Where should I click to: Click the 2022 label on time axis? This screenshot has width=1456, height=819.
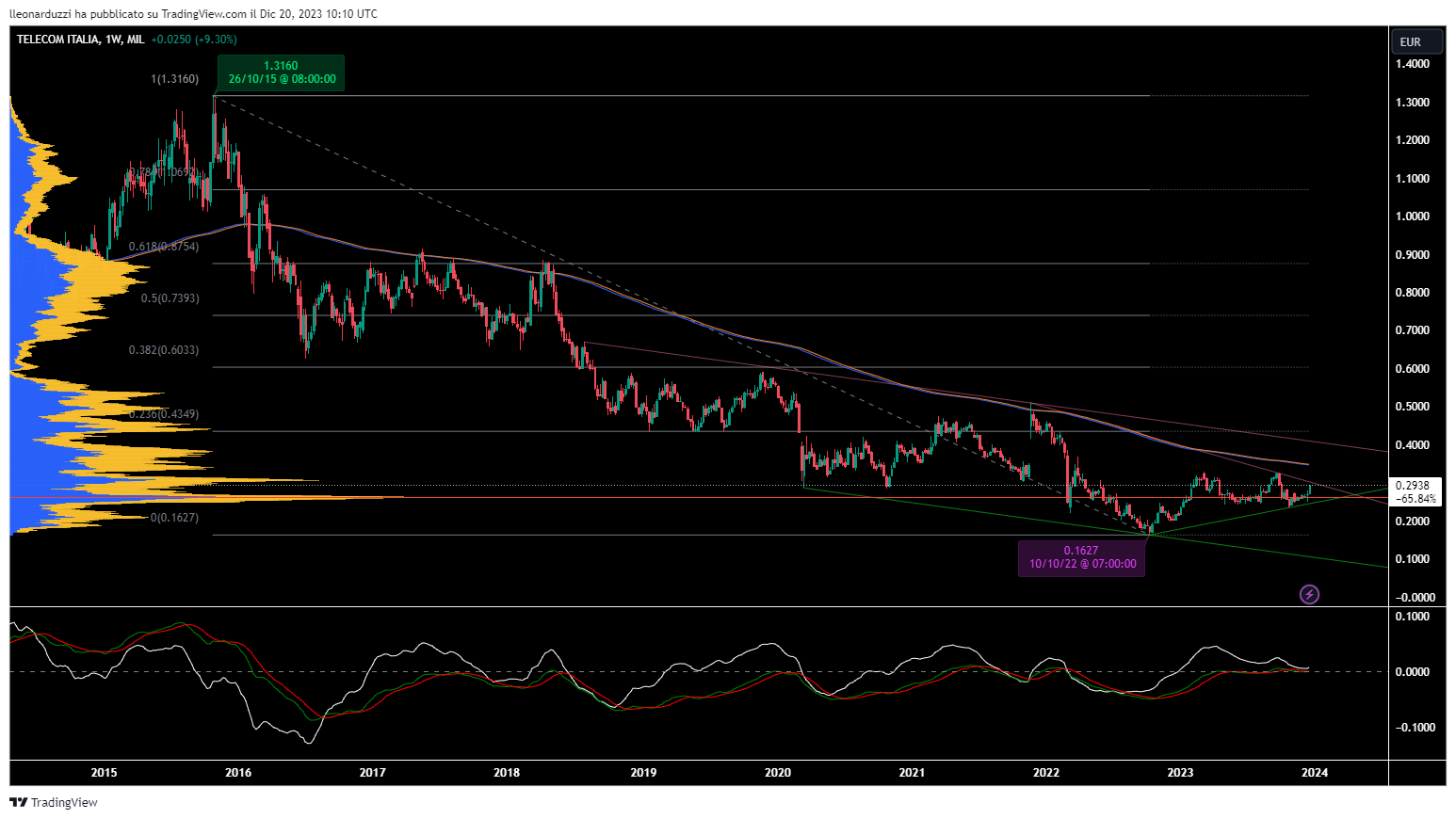[1046, 773]
